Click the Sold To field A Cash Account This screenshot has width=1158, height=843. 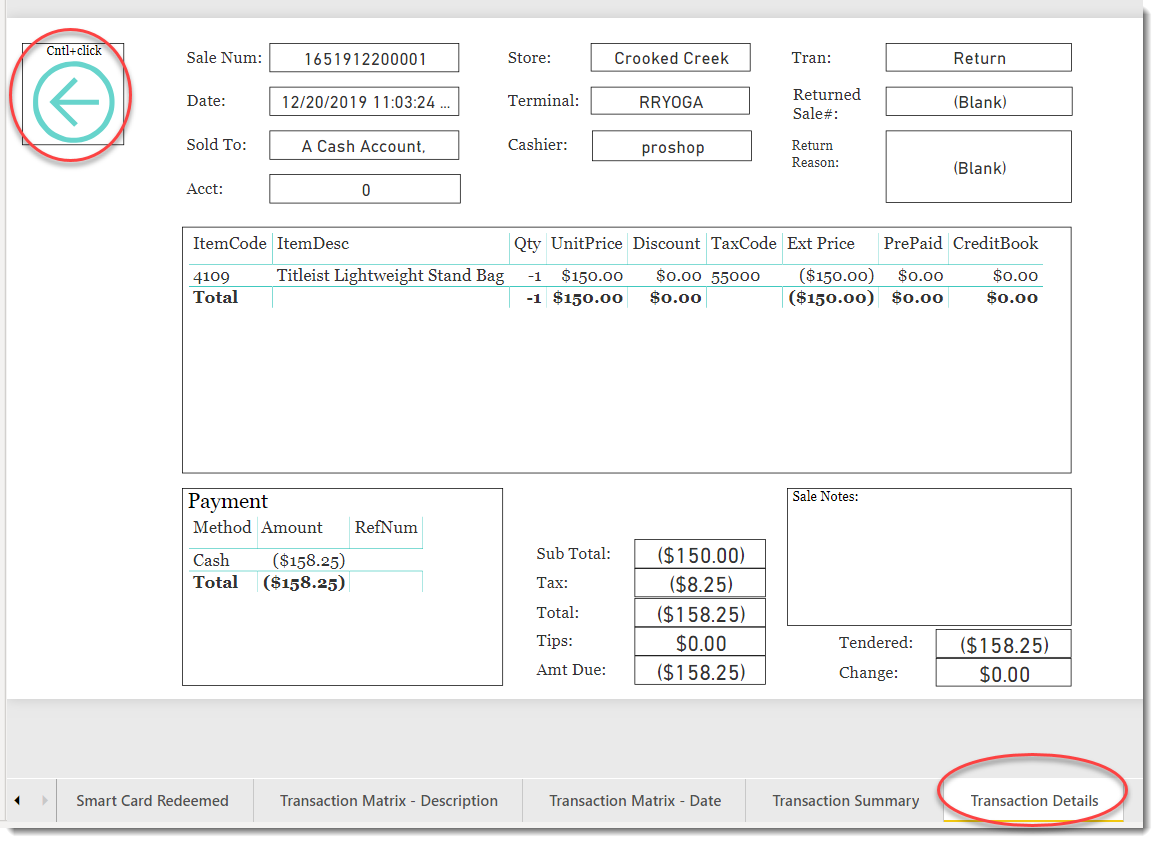tap(364, 145)
